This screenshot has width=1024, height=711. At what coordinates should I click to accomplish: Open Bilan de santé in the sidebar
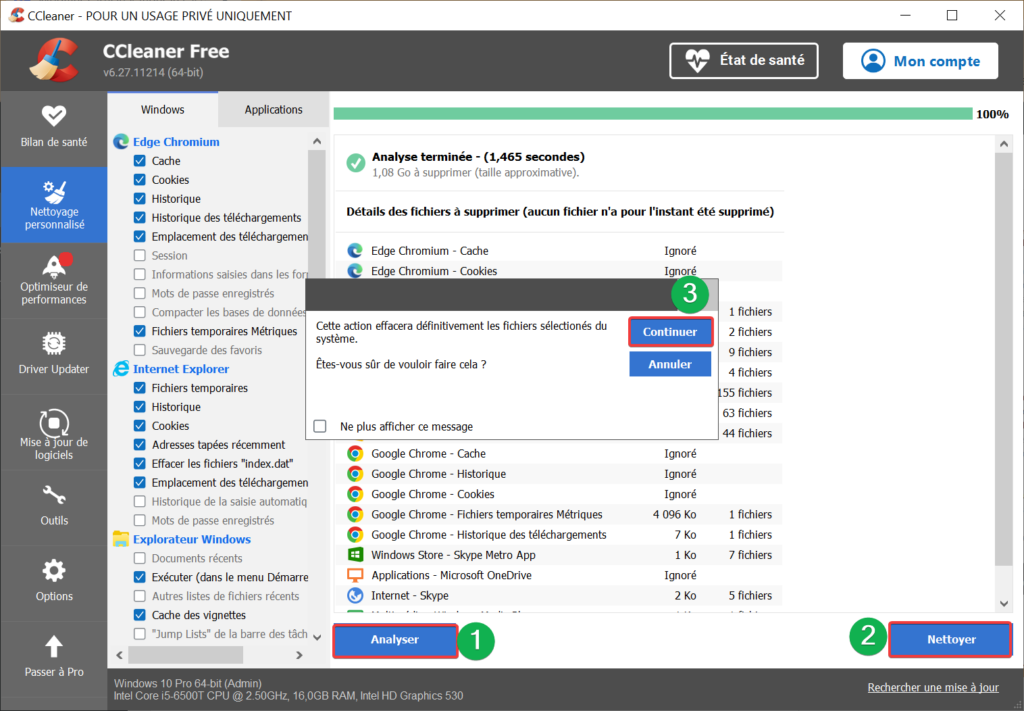(x=54, y=128)
